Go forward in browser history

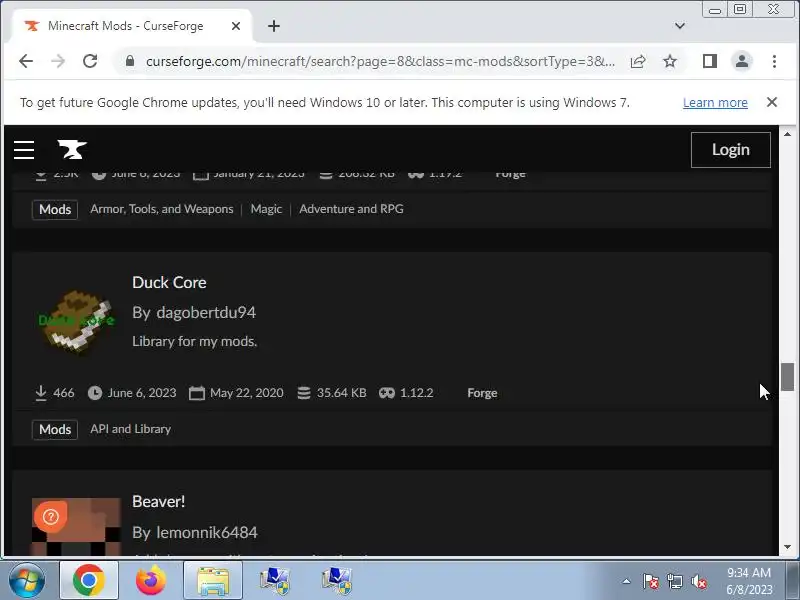58,61
